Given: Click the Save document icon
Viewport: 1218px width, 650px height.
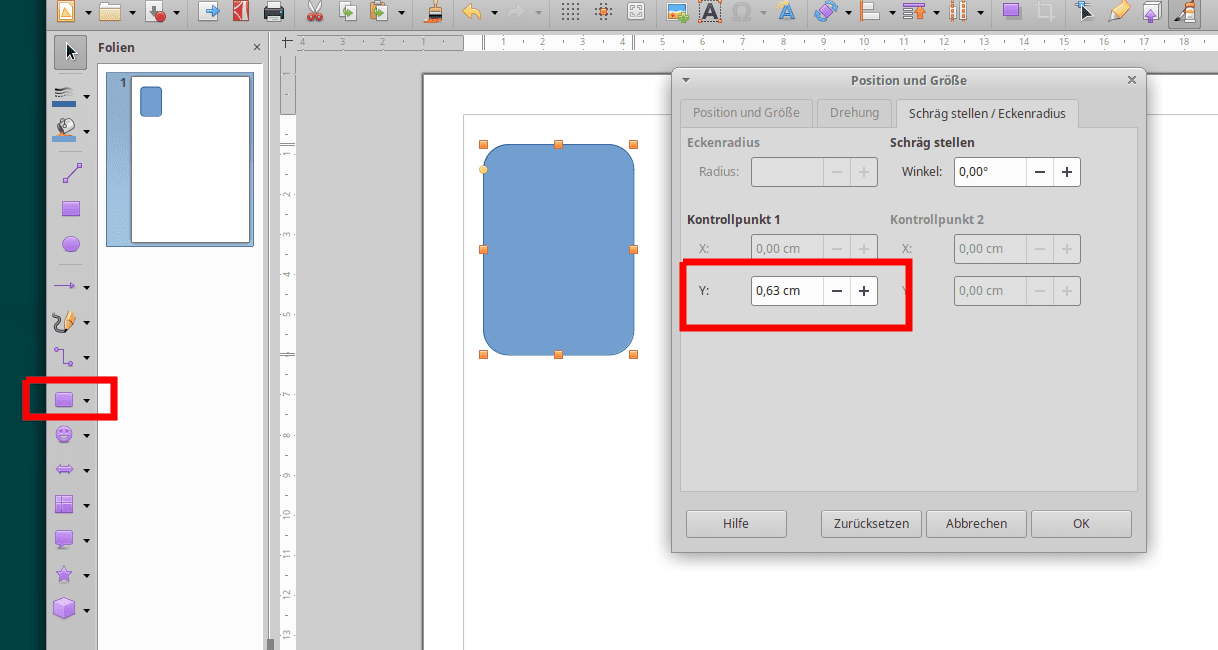Looking at the screenshot, I should [x=155, y=12].
